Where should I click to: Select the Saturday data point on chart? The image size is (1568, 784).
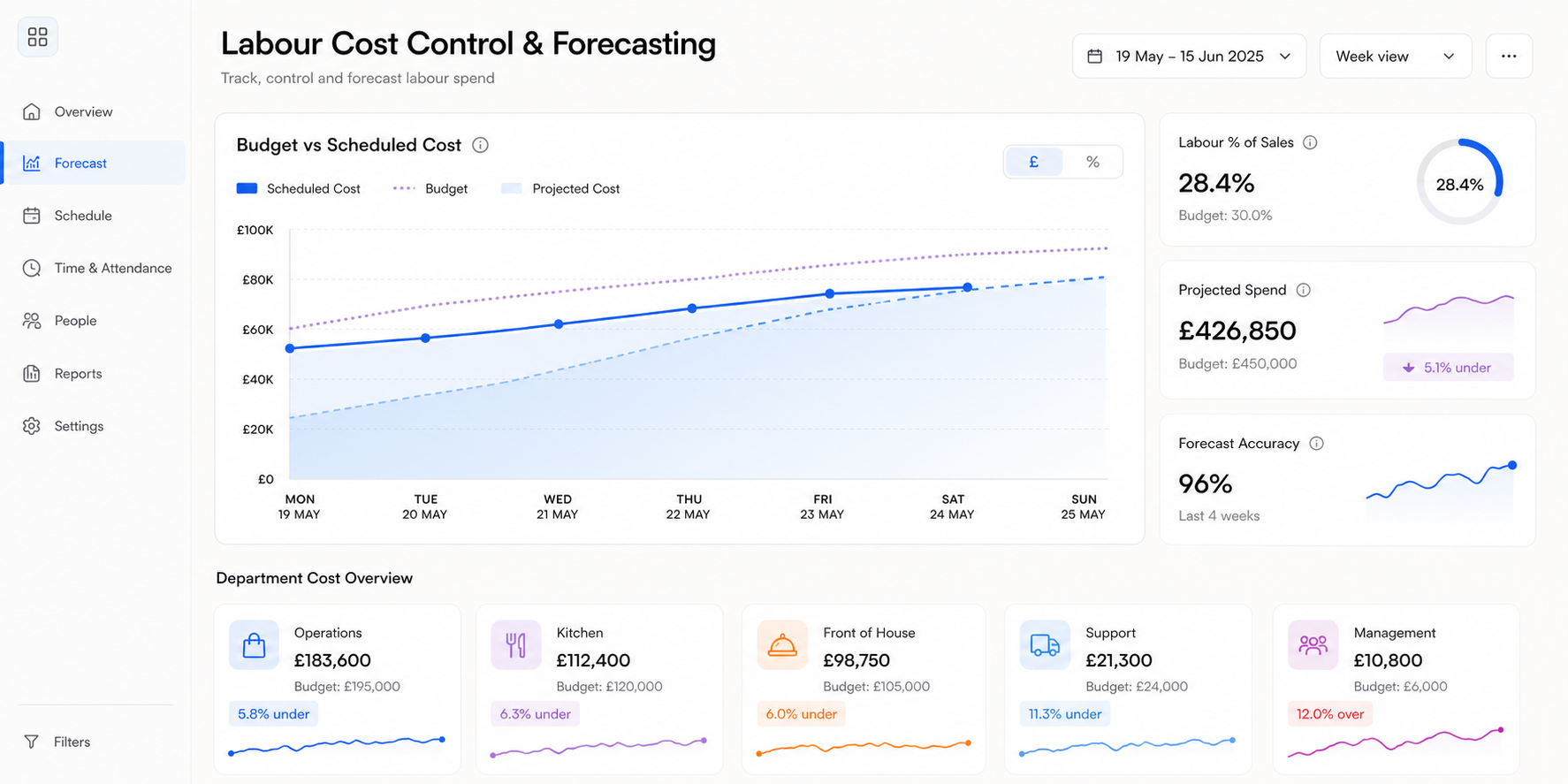click(968, 287)
